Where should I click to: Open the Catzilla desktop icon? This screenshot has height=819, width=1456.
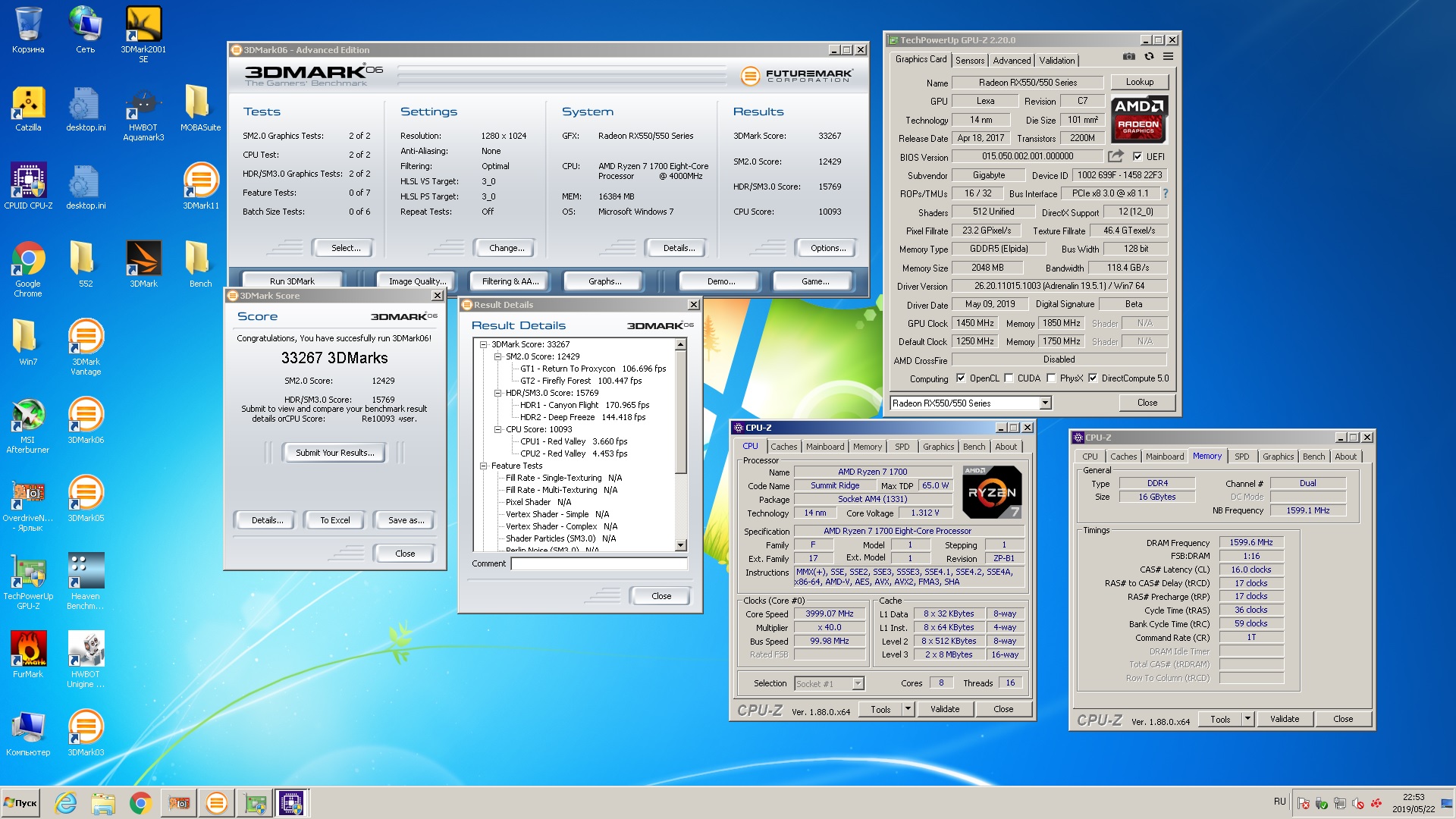pyautogui.click(x=28, y=108)
